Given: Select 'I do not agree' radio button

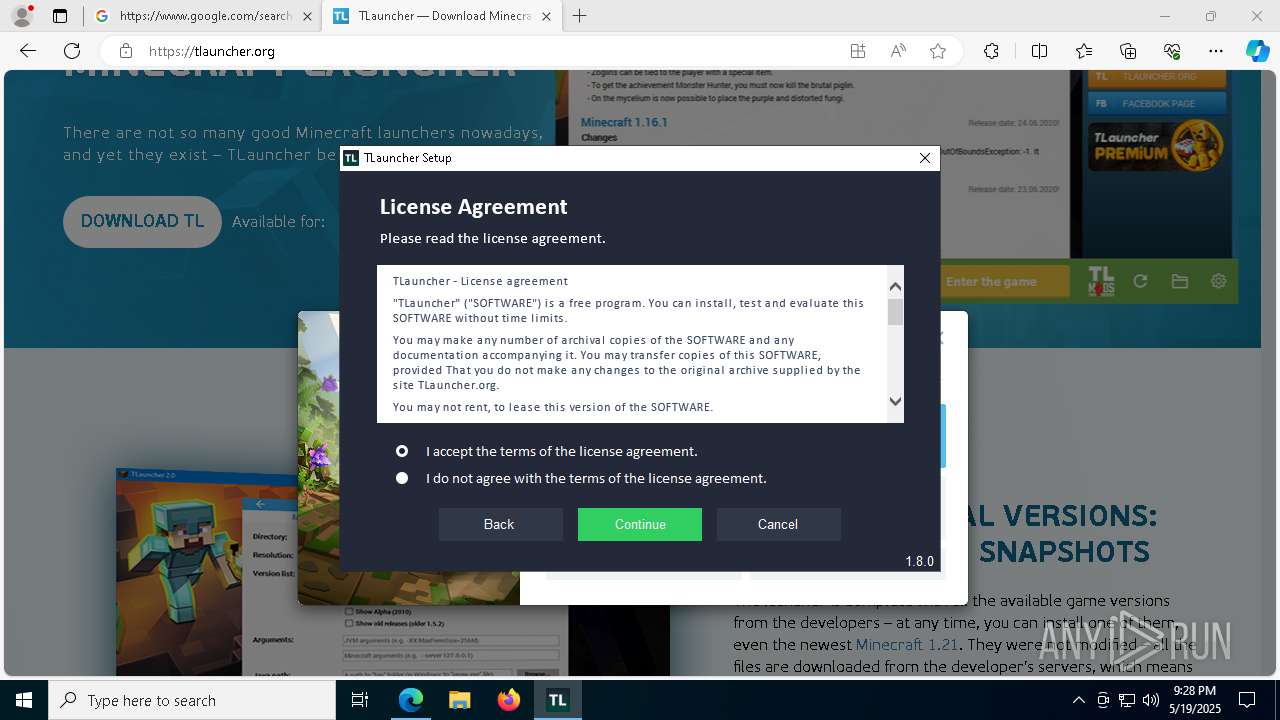Looking at the screenshot, I should tap(402, 478).
